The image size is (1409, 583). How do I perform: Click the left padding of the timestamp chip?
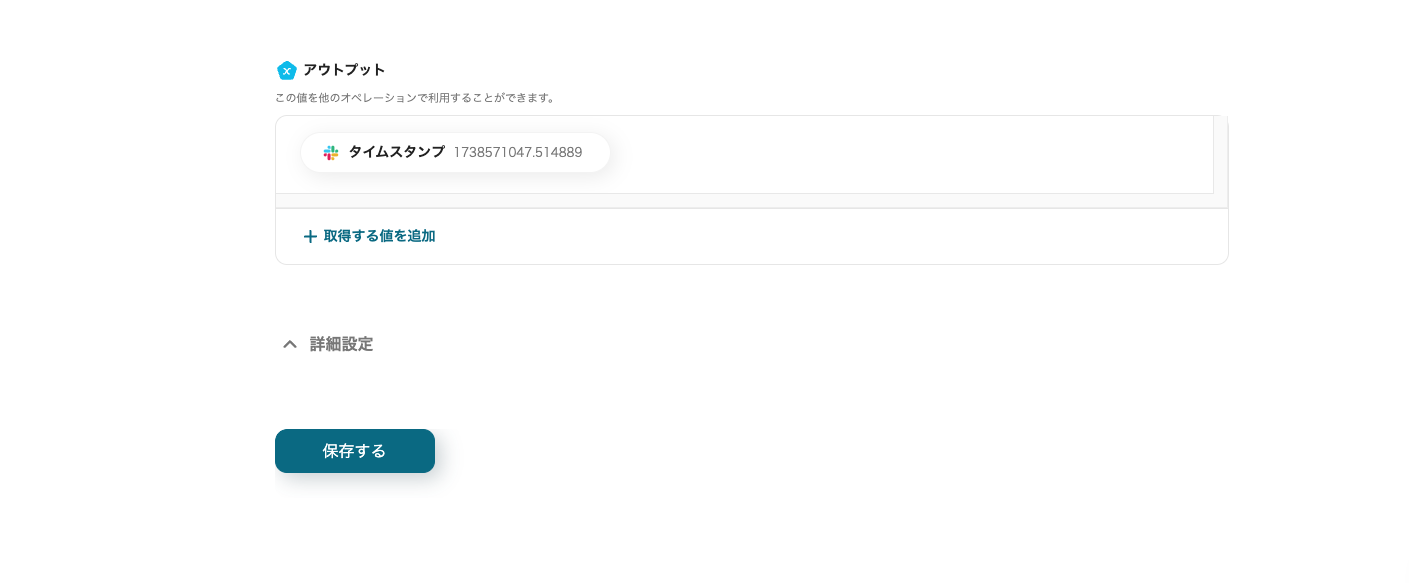click(x=311, y=153)
